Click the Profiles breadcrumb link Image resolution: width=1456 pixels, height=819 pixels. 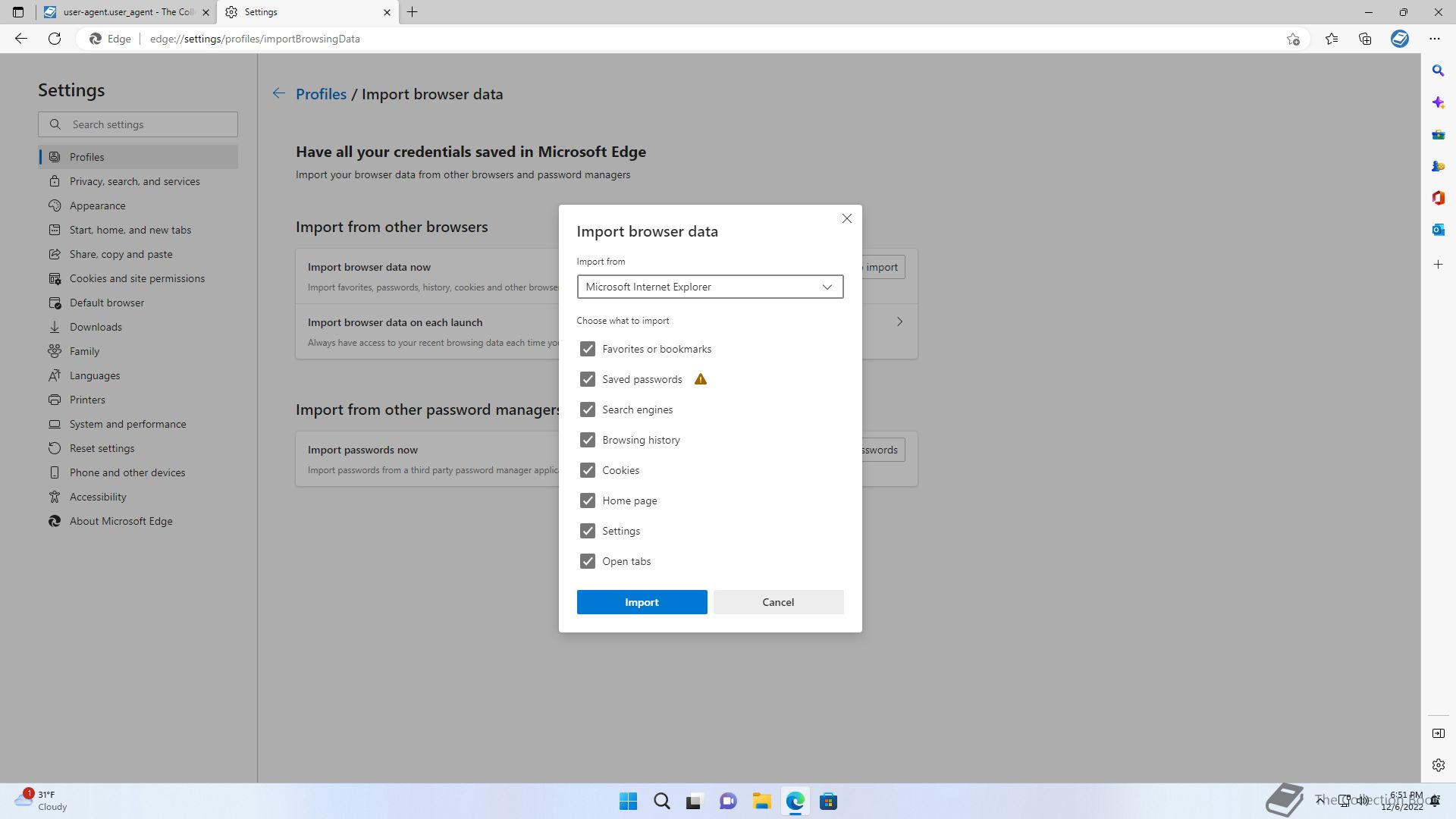click(x=321, y=94)
